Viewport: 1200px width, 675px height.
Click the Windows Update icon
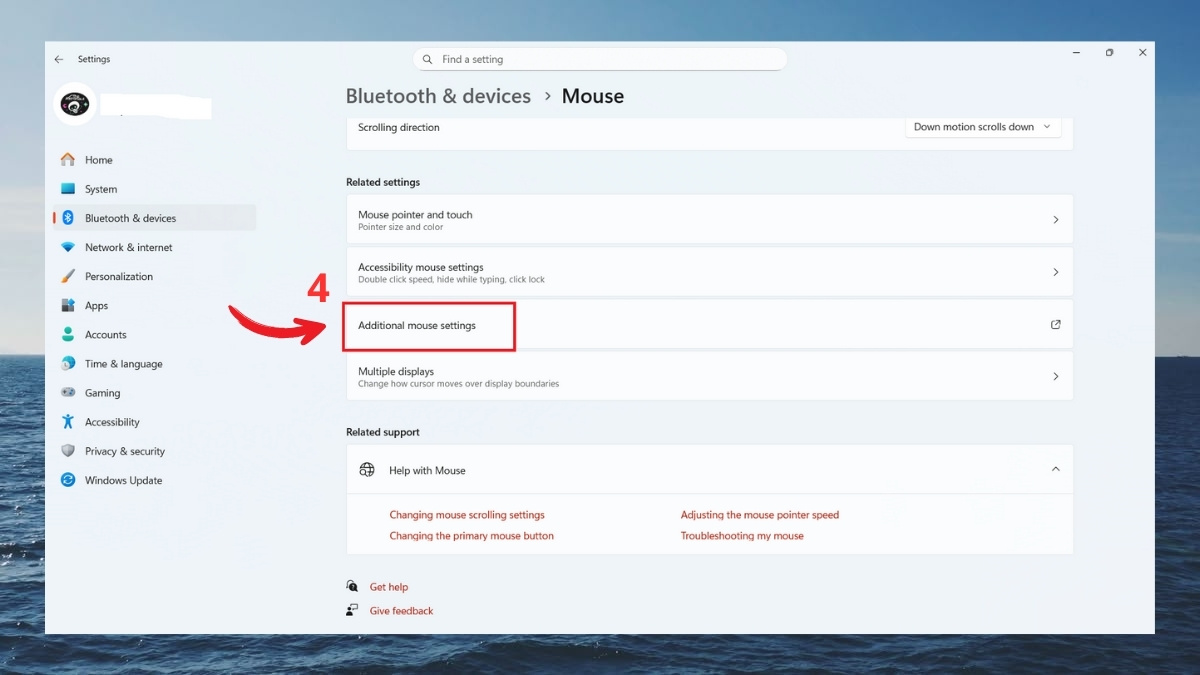tap(67, 480)
